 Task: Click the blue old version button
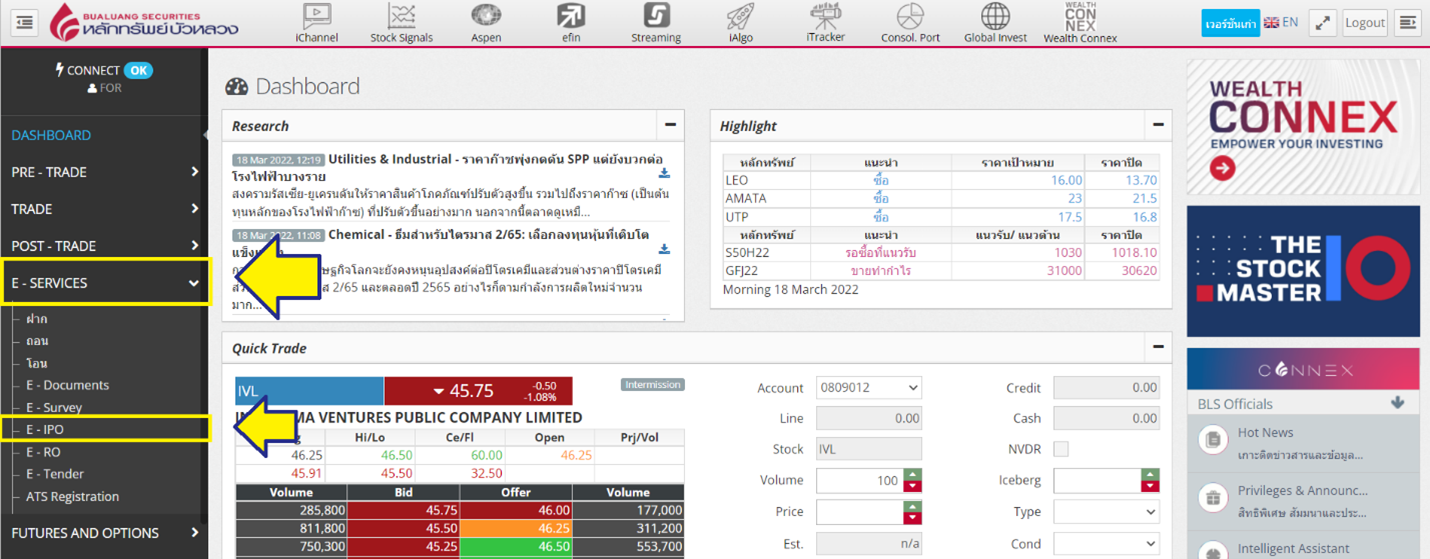[1230, 23]
